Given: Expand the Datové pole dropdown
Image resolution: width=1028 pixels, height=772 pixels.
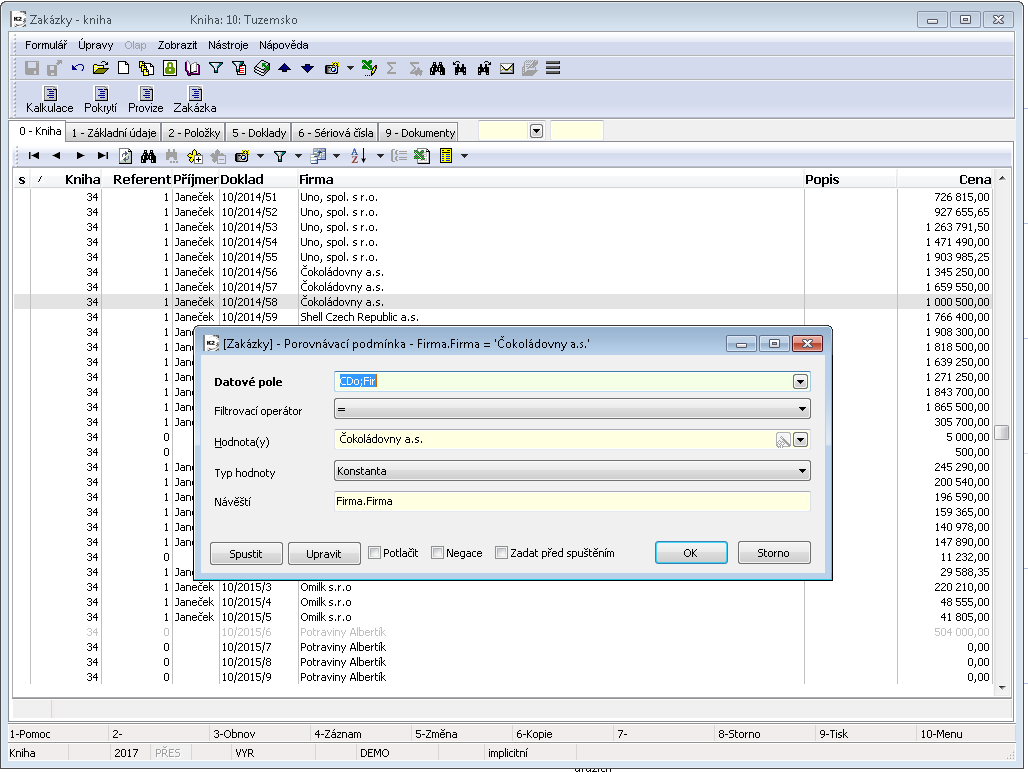Looking at the screenshot, I should point(800,381).
